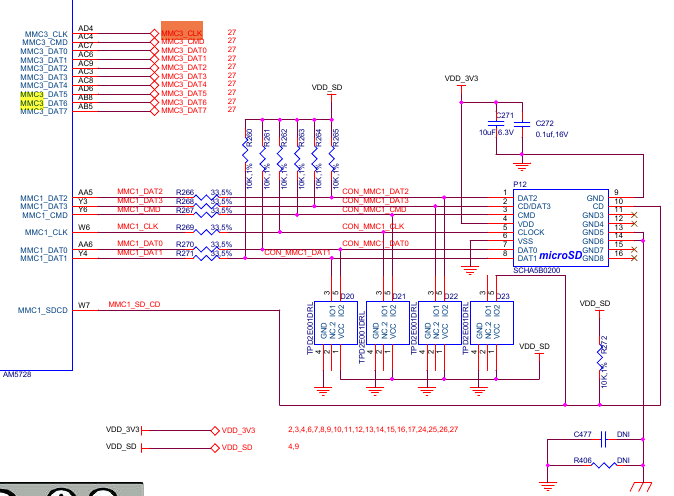
Task: Select the GND8 pin name on P12
Action: tap(593, 258)
